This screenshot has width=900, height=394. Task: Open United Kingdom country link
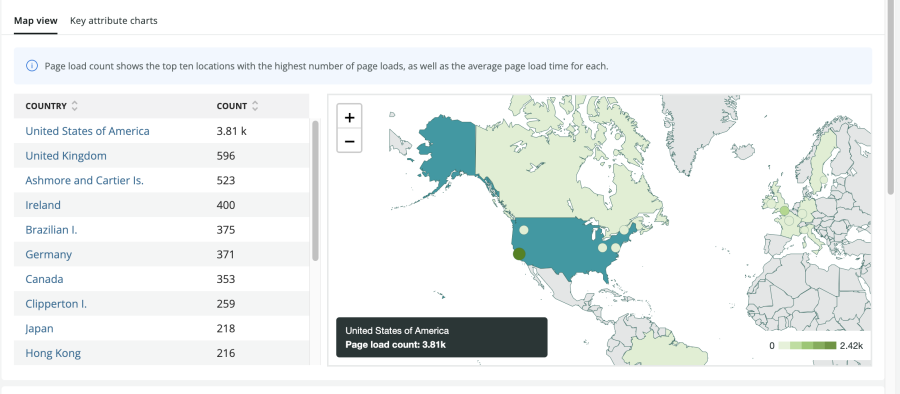(66, 156)
